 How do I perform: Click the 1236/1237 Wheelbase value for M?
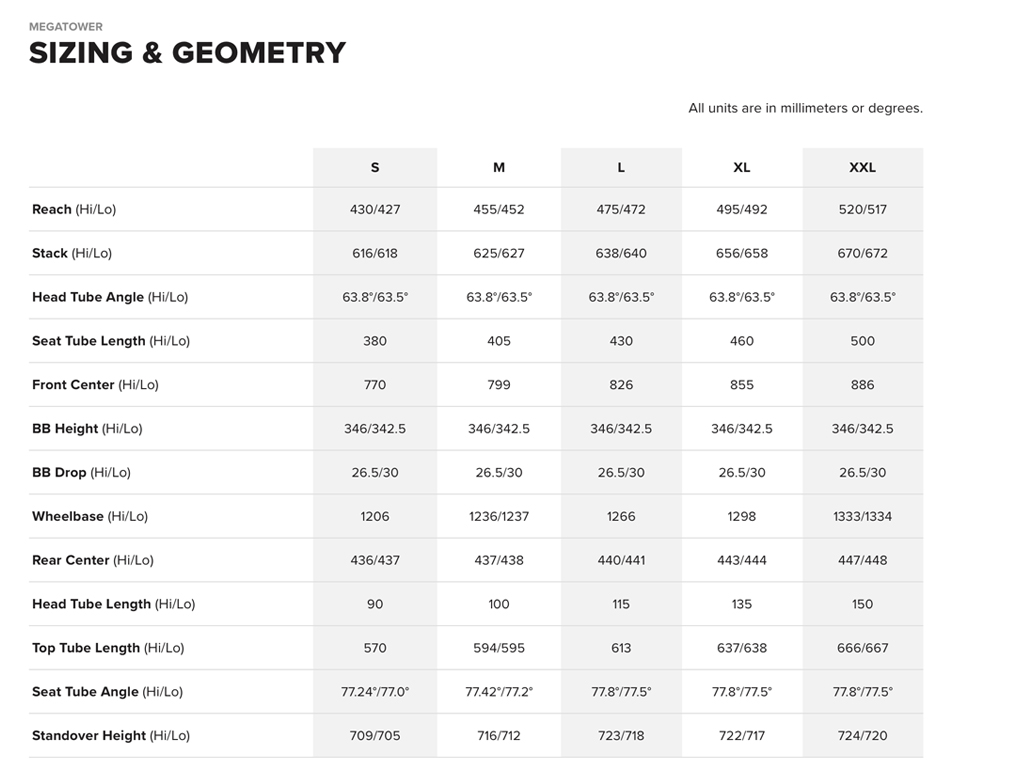[499, 517]
